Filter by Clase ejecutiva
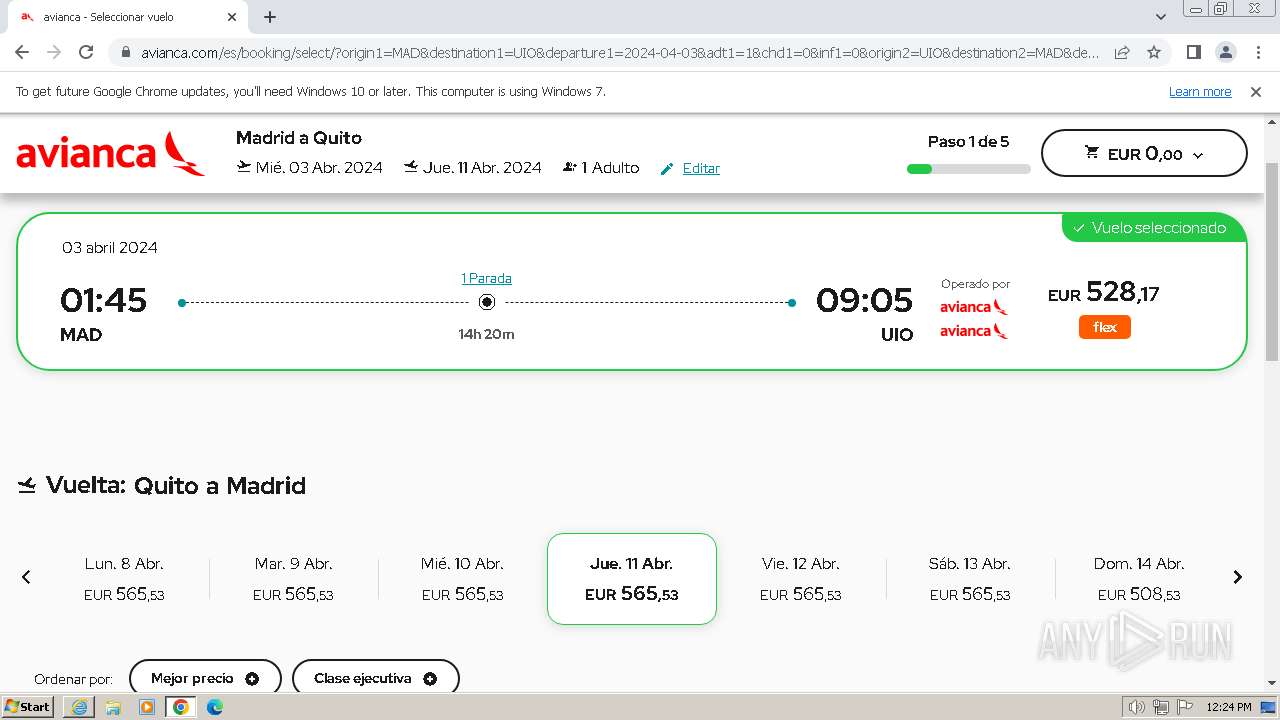This screenshot has width=1280, height=720. tap(375, 678)
